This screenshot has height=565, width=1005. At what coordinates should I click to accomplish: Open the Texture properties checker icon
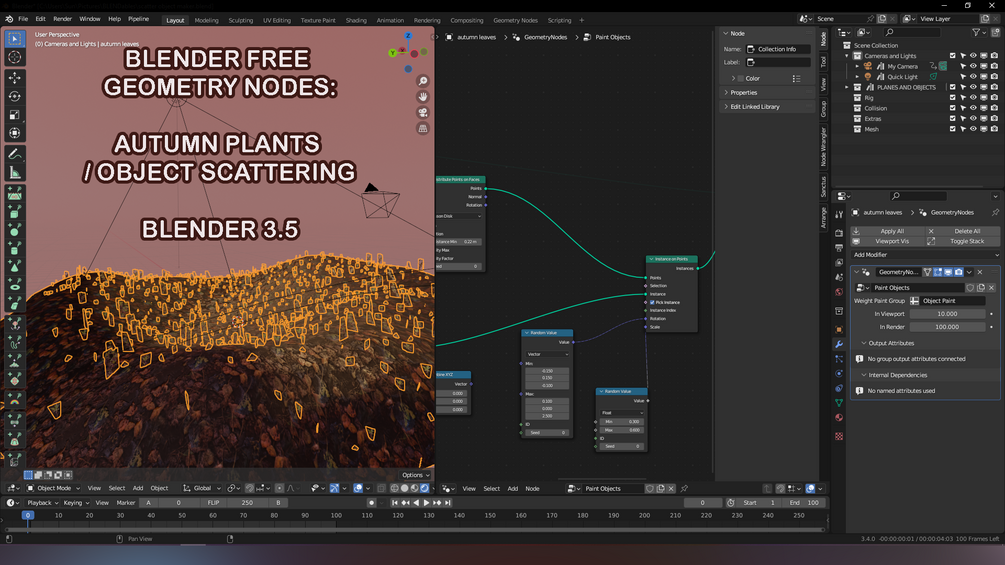point(839,436)
